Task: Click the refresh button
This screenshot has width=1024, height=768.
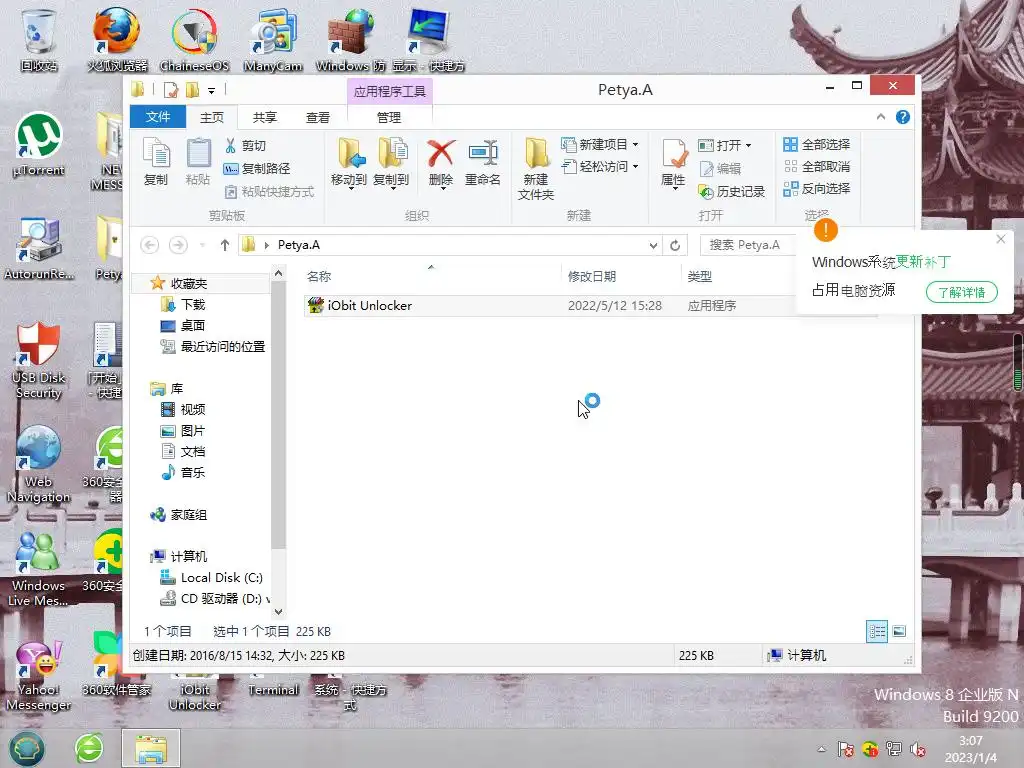Action: [675, 245]
